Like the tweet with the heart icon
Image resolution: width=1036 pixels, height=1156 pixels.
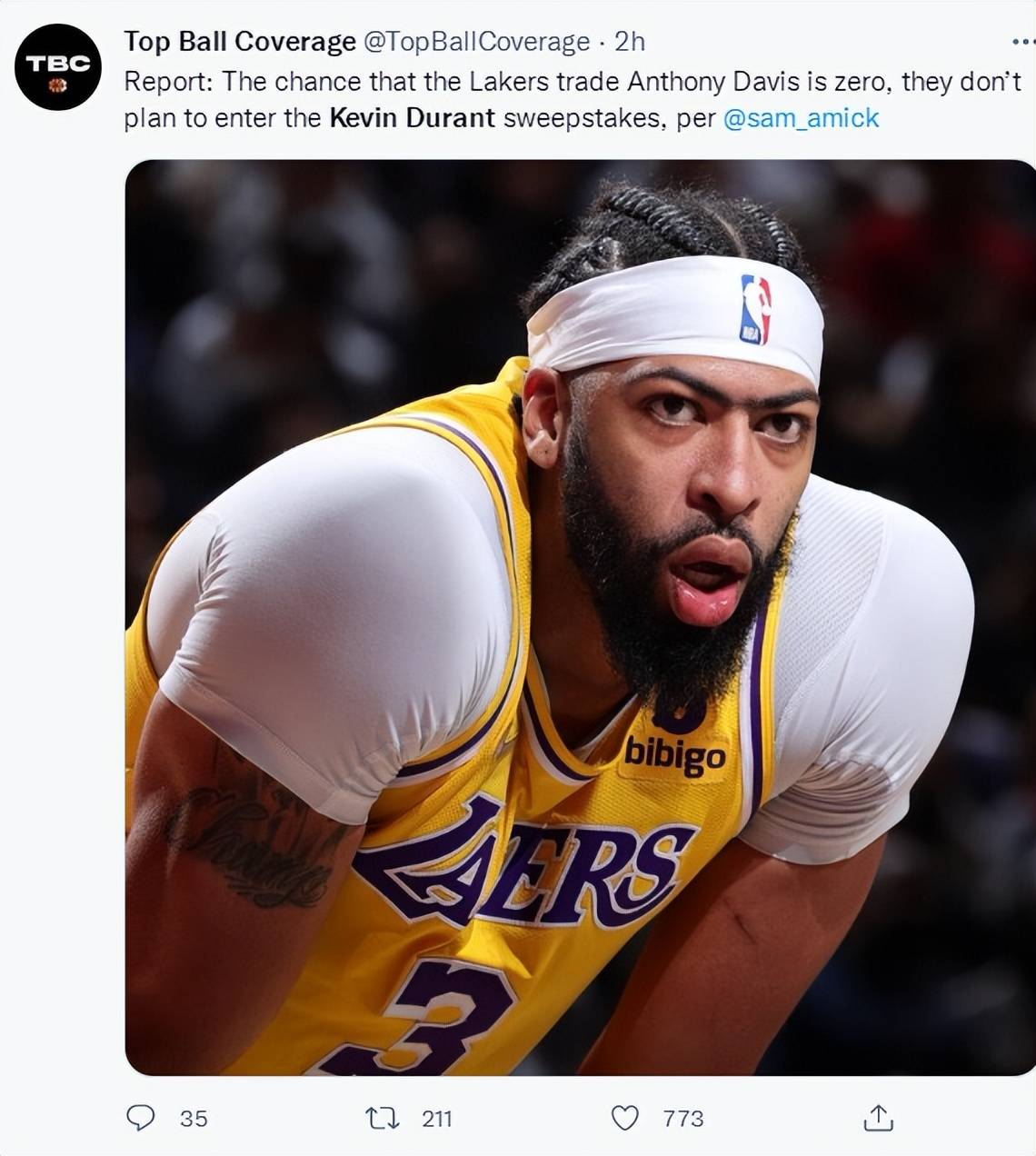(x=624, y=1118)
